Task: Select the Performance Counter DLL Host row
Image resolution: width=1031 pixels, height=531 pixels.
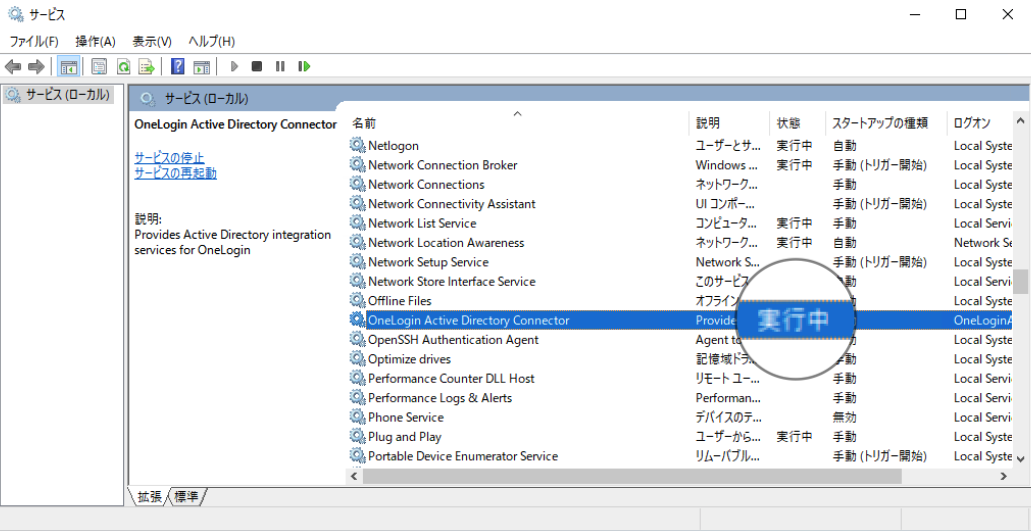Action: (680, 379)
